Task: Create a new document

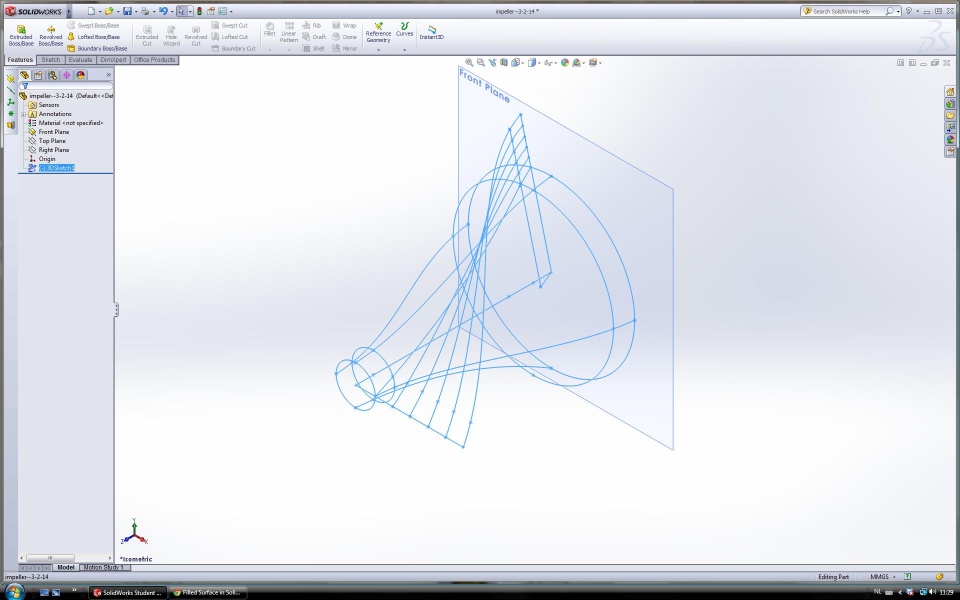Action: 91,11
